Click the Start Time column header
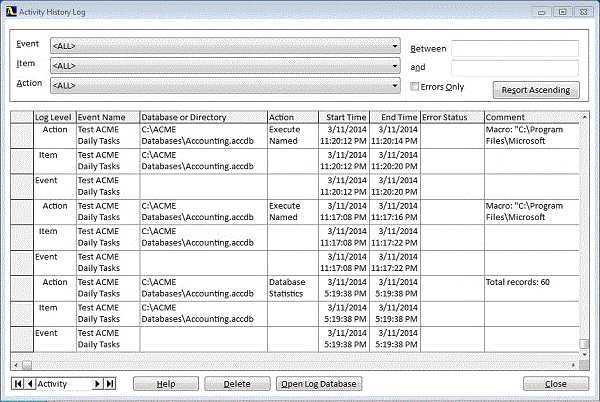This screenshot has height=402, width=600. point(344,117)
